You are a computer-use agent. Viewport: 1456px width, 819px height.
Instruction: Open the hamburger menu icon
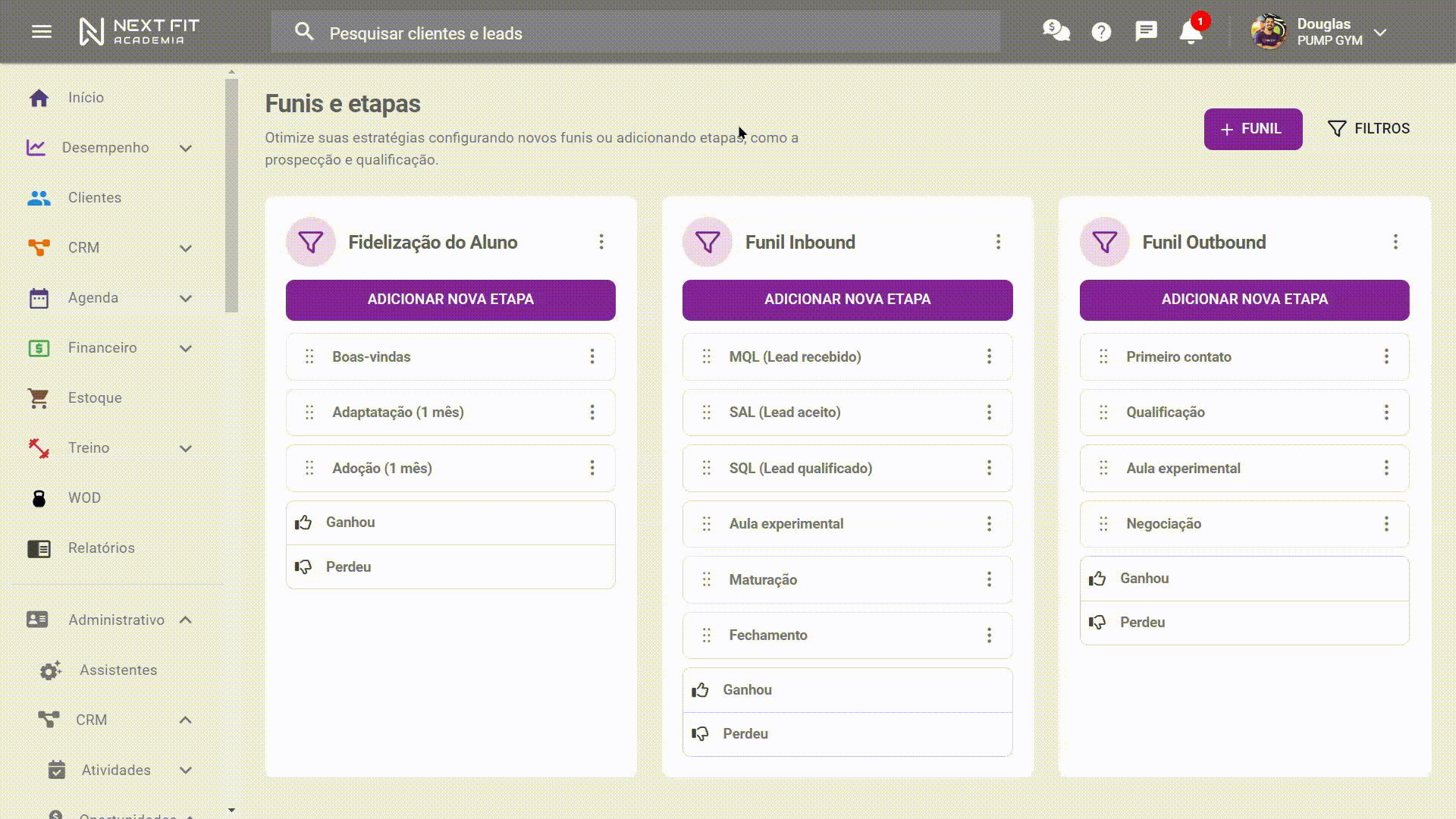tap(42, 32)
